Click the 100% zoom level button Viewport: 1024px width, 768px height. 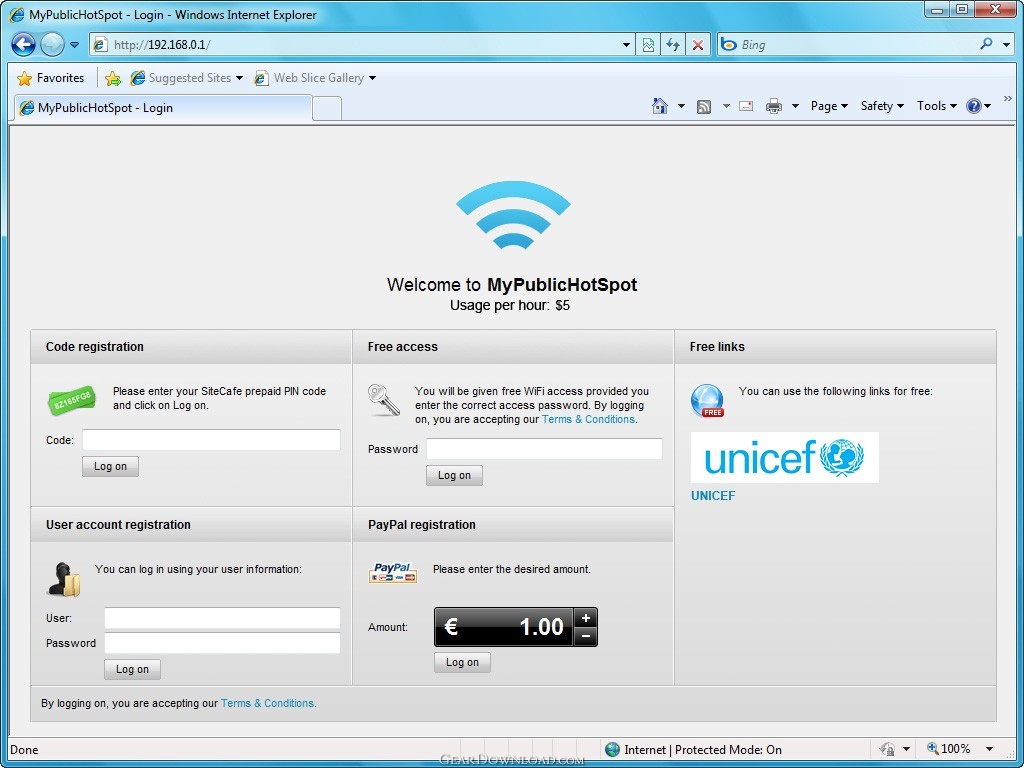coord(949,749)
